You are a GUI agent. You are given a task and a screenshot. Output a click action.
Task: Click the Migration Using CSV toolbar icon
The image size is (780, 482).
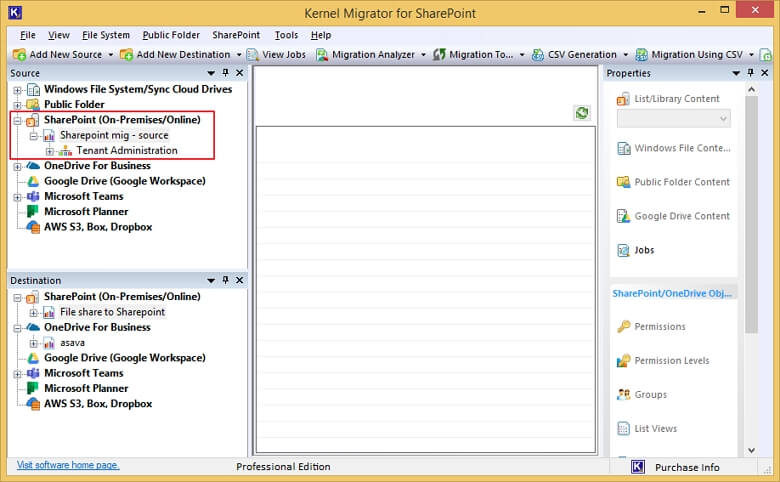[641, 55]
